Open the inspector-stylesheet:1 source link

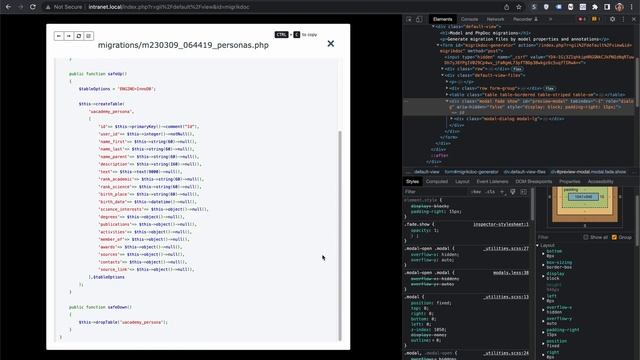pos(501,224)
